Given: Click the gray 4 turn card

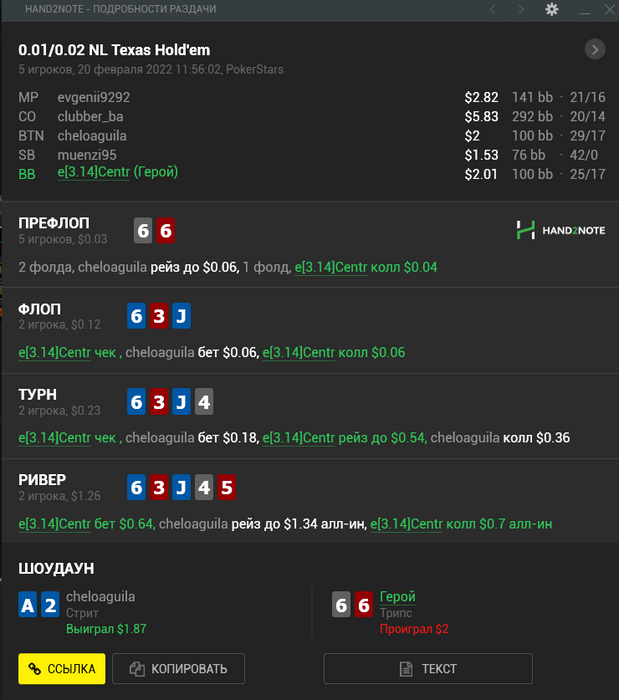Looking at the screenshot, I should [x=204, y=402].
